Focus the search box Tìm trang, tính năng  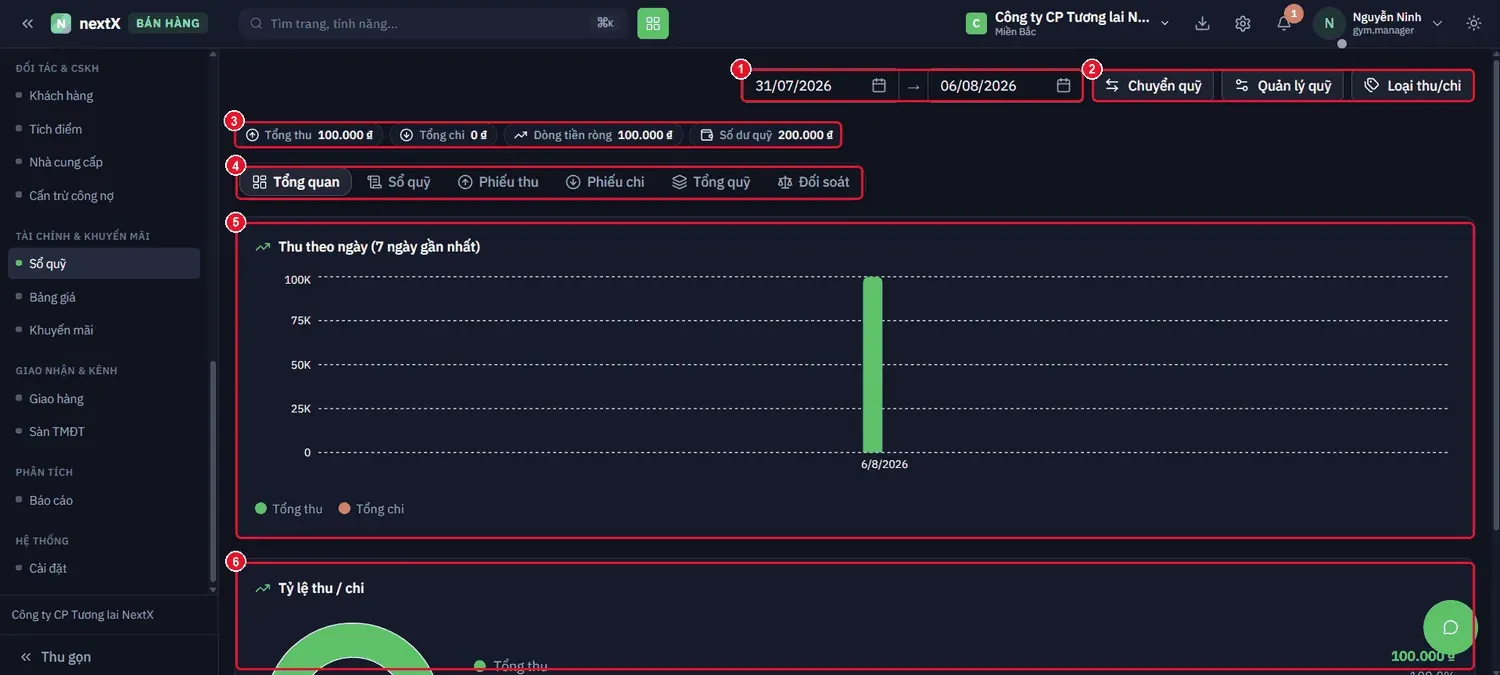[432, 23]
